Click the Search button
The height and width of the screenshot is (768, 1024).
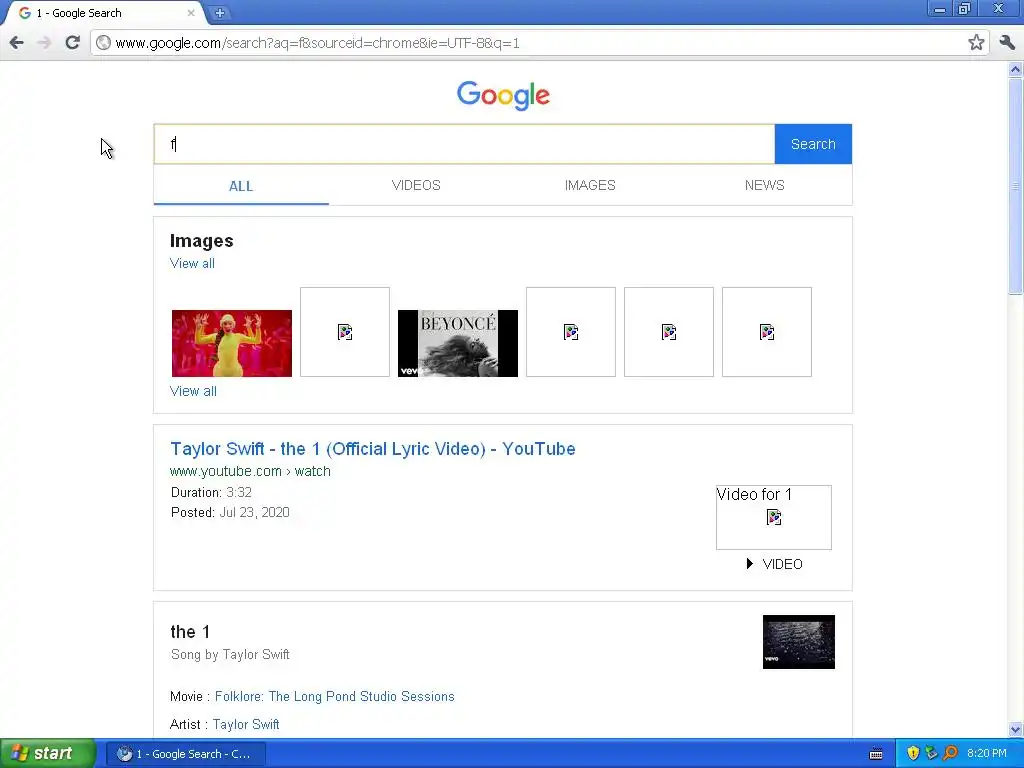tap(813, 144)
